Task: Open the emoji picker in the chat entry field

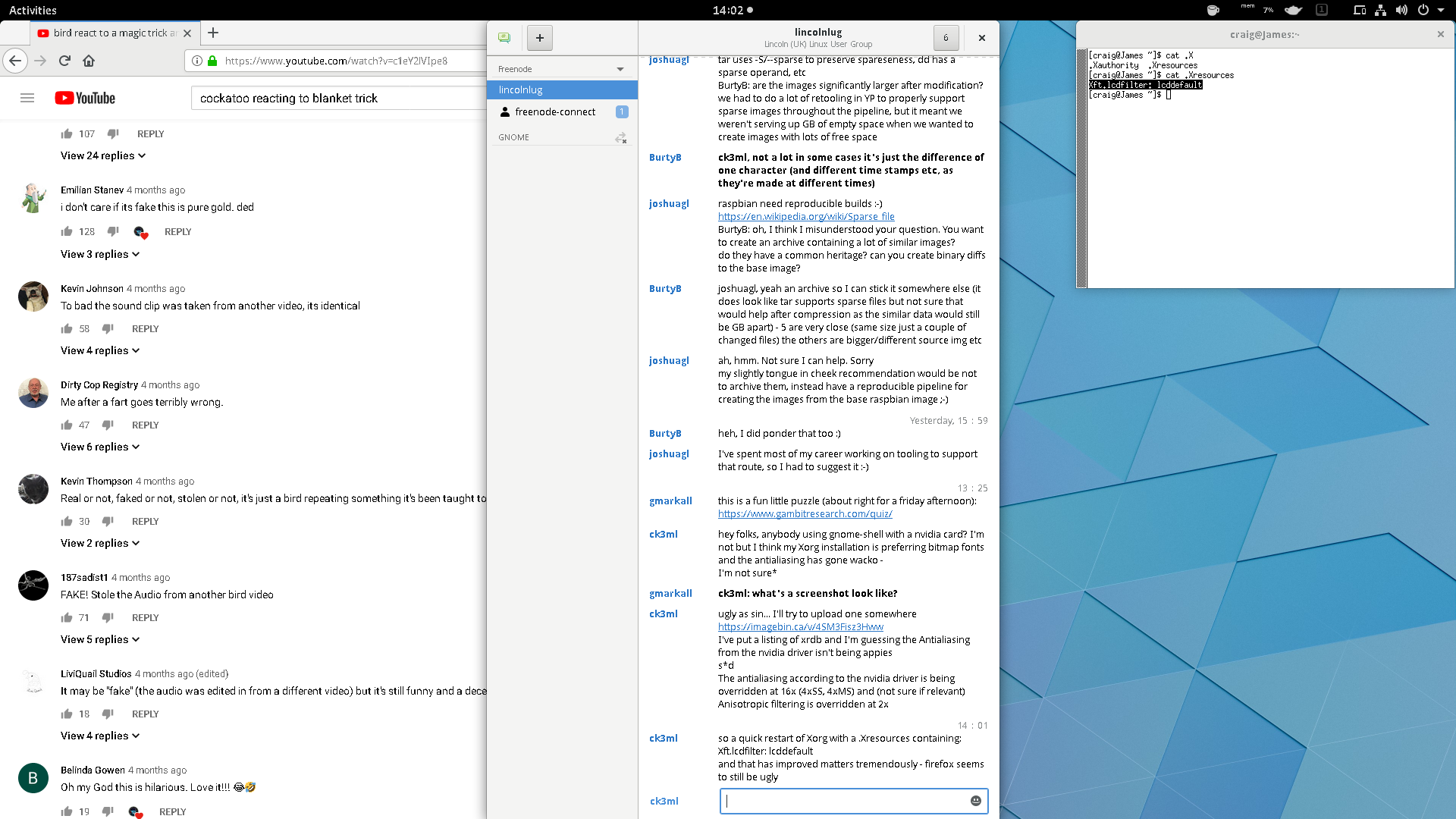Action: (976, 801)
